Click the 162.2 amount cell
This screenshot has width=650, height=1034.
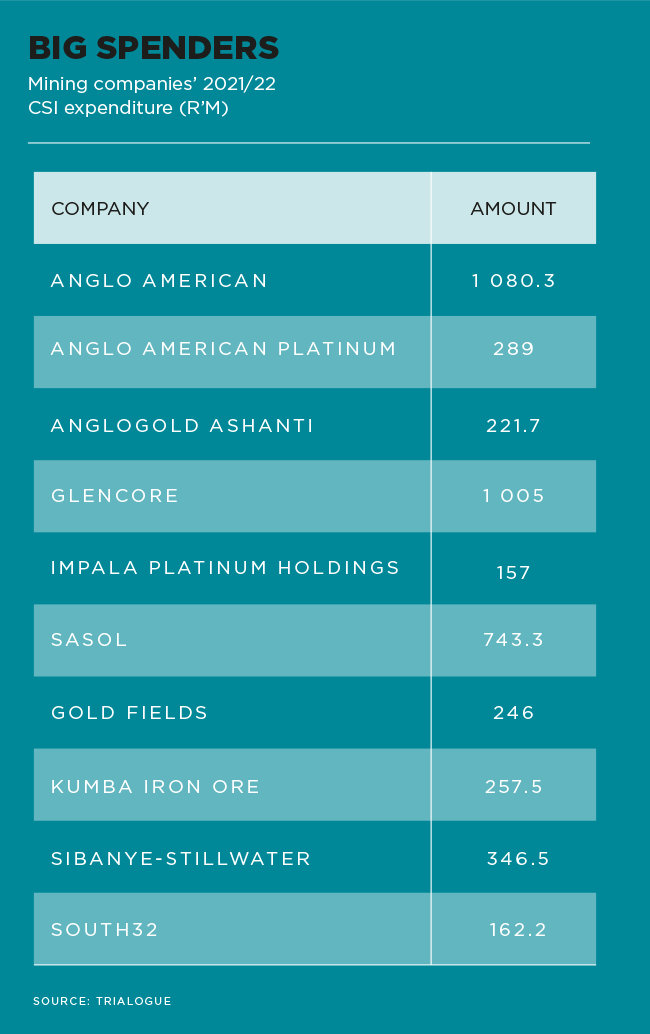coord(514,929)
